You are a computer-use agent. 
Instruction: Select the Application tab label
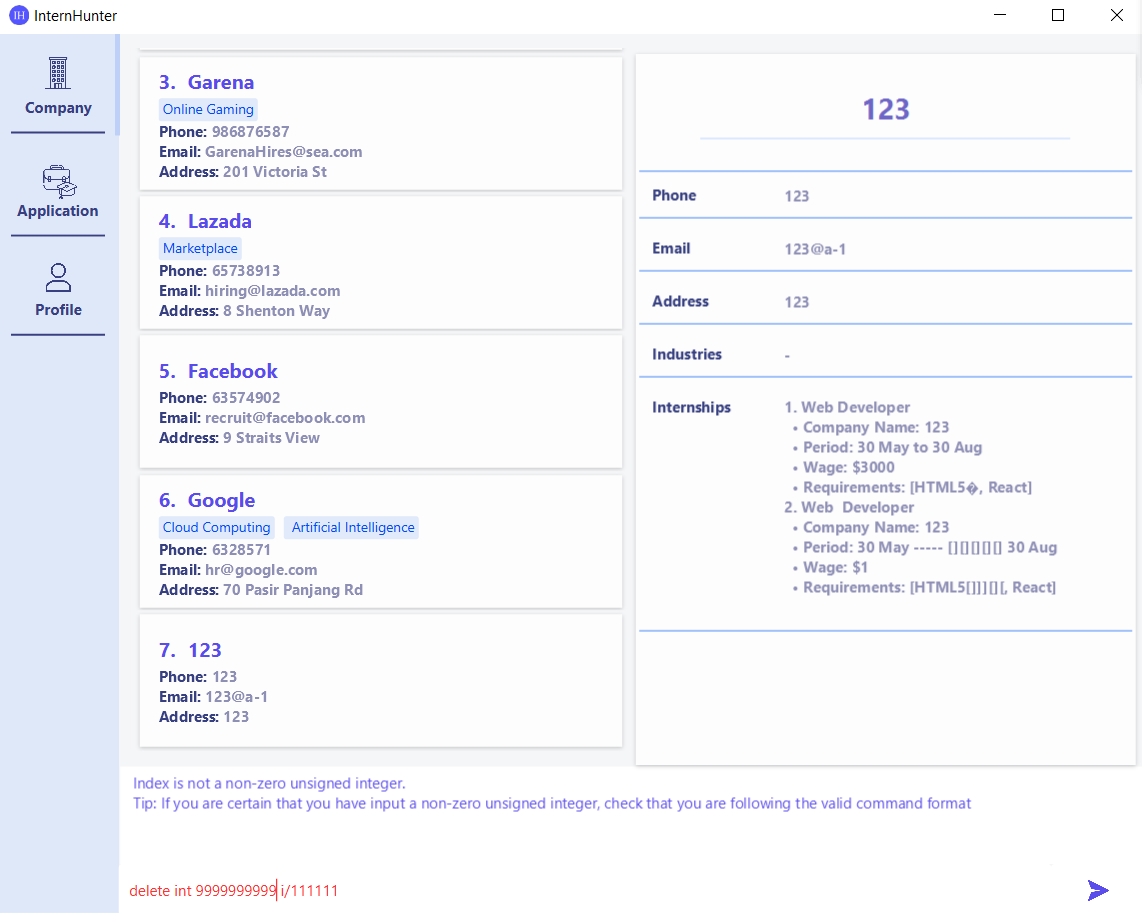[58, 210]
